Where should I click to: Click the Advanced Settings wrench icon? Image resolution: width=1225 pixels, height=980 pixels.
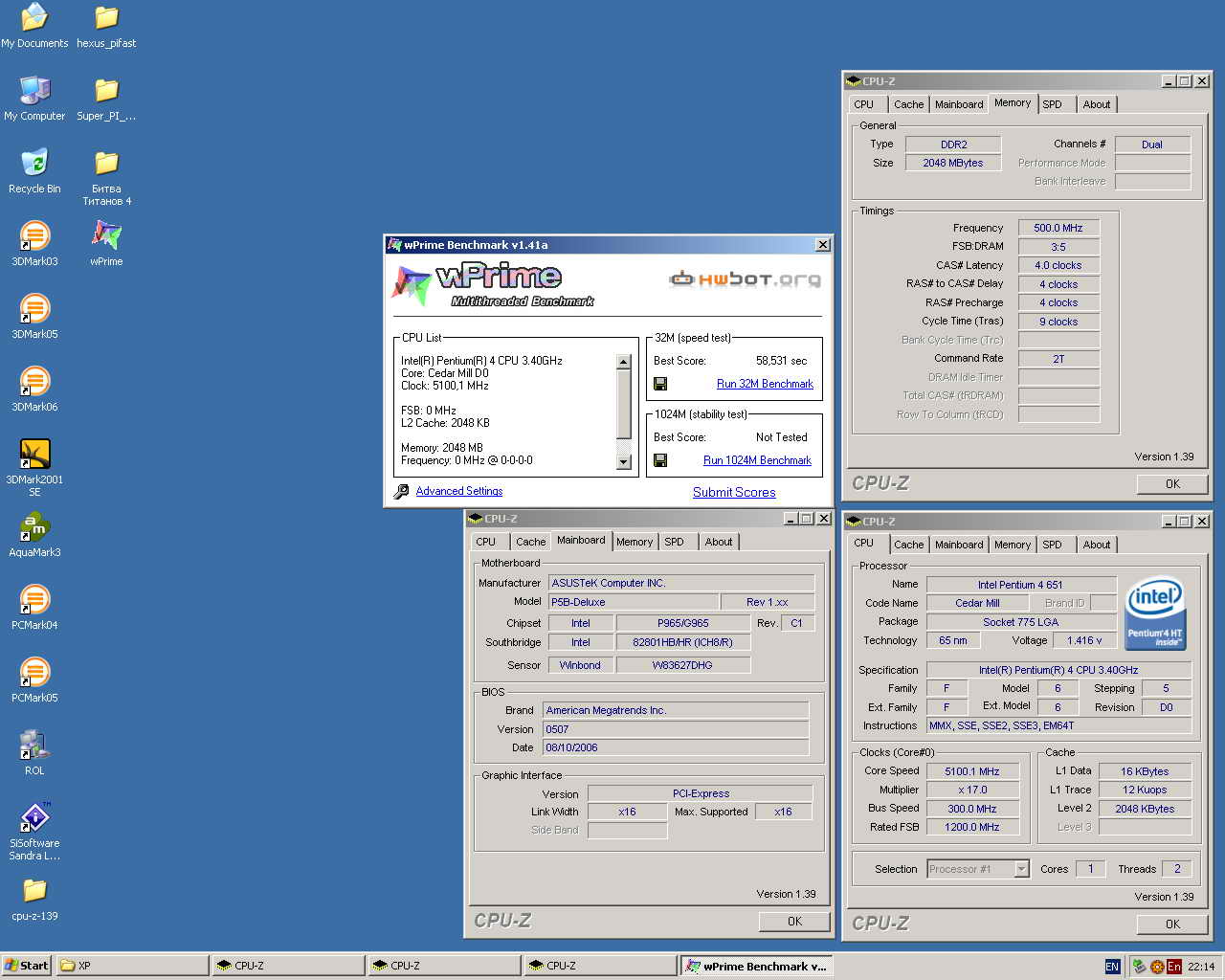pos(401,491)
